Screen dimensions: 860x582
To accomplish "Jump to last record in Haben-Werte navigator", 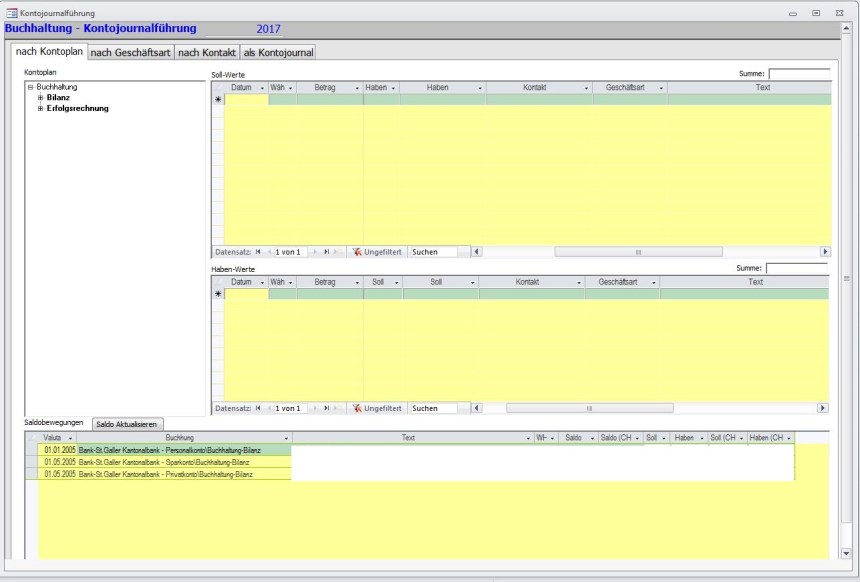I will tap(326, 408).
